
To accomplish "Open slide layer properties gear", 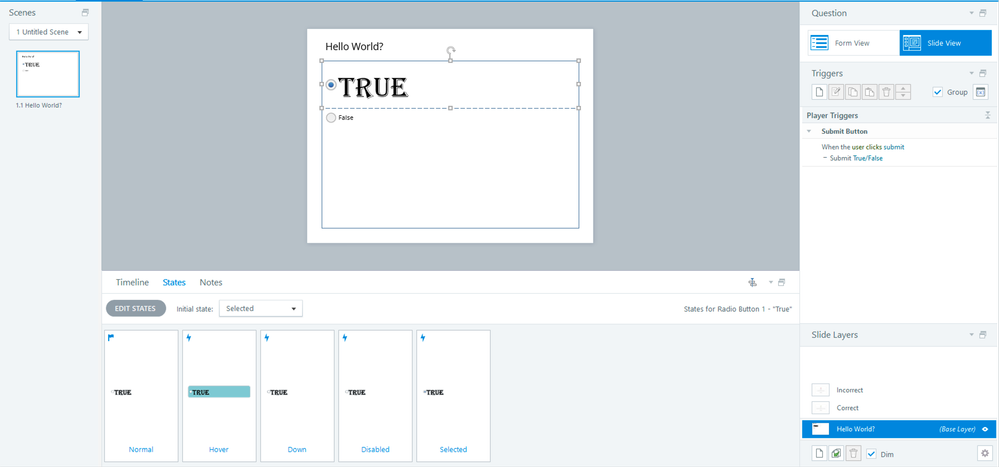I will point(985,453).
